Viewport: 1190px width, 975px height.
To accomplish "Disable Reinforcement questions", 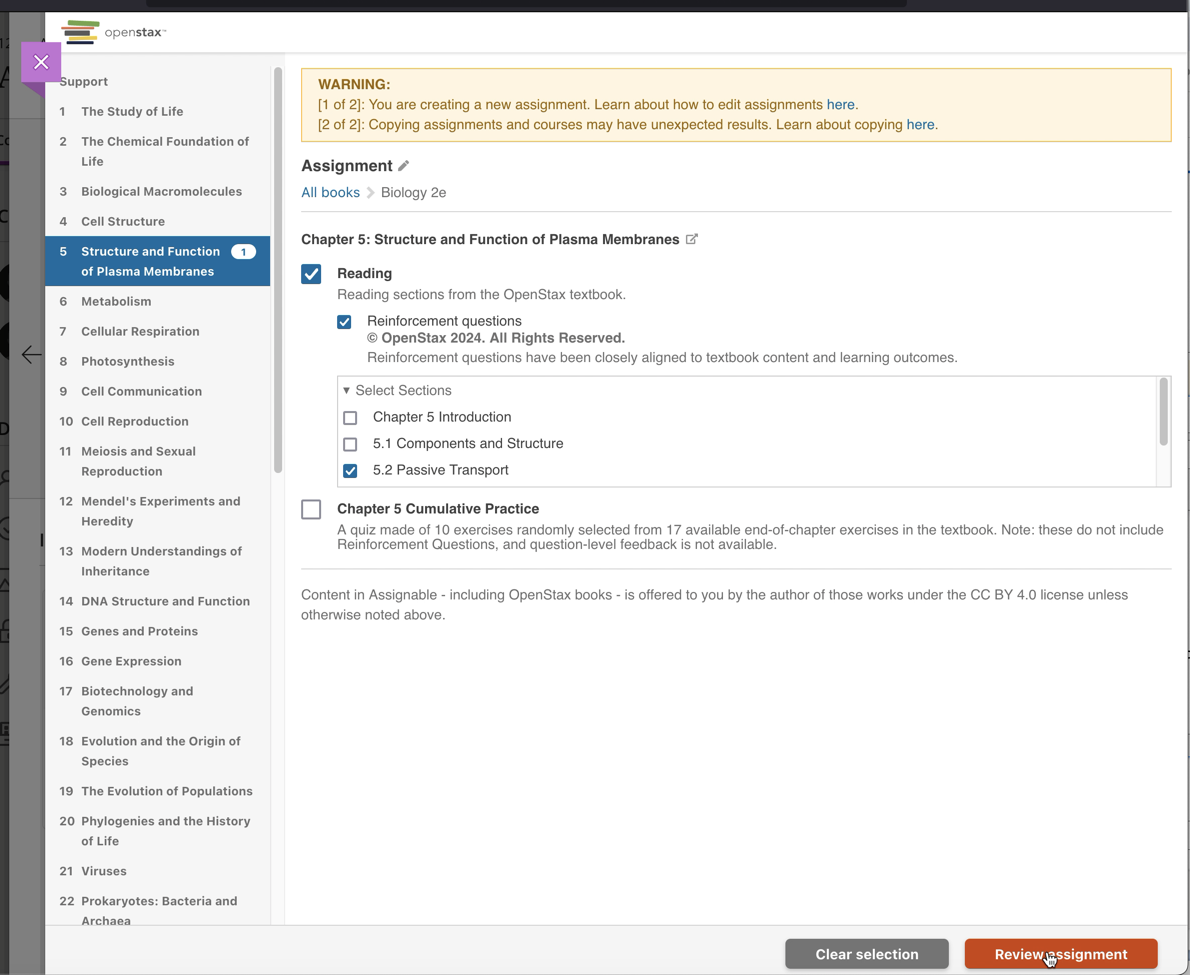I will [344, 322].
